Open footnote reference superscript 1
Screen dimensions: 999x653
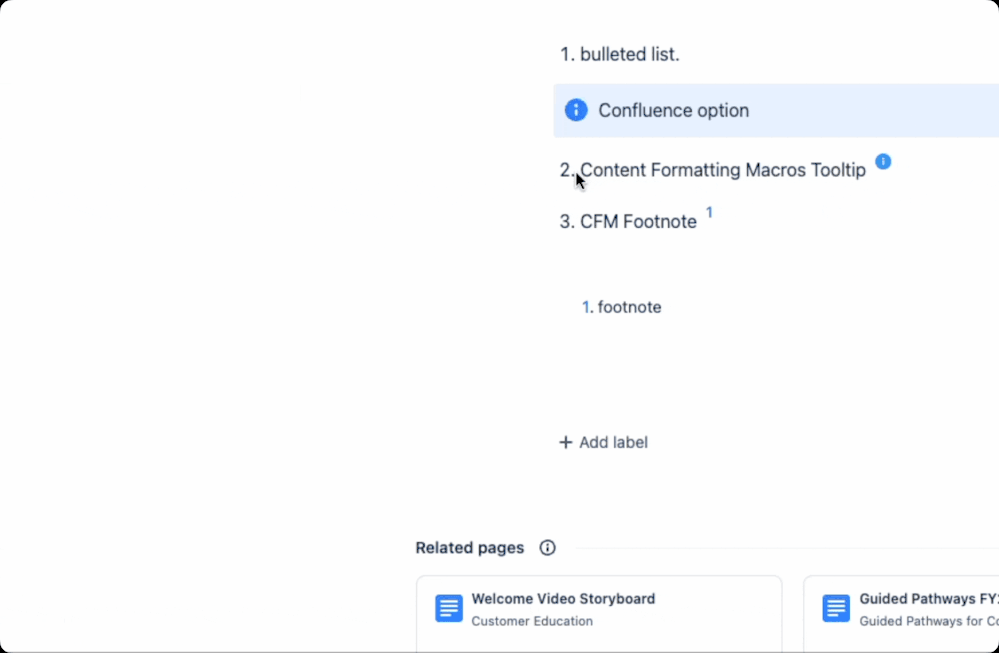[x=709, y=212]
